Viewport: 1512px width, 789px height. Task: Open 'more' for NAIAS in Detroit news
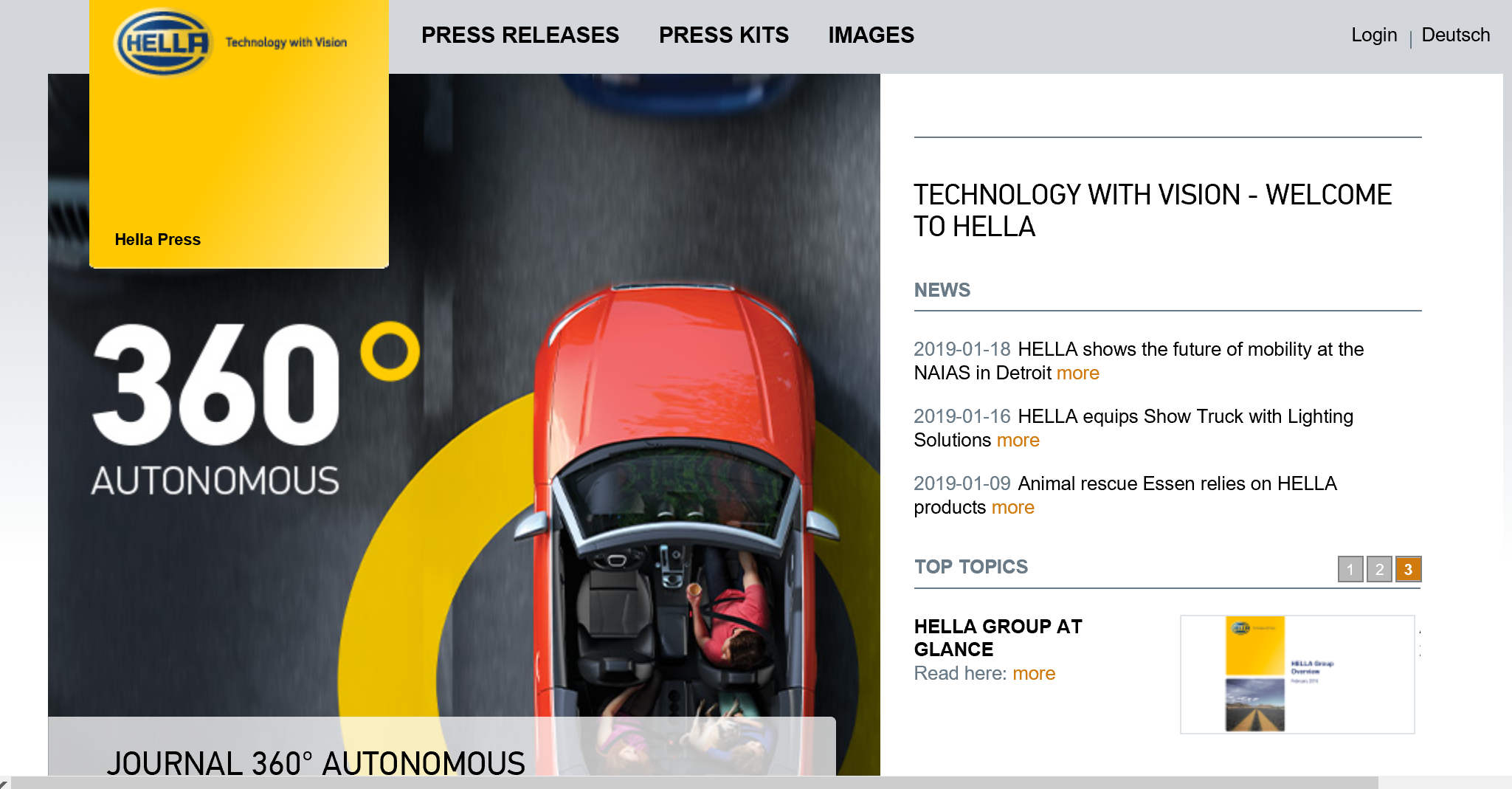1078,373
